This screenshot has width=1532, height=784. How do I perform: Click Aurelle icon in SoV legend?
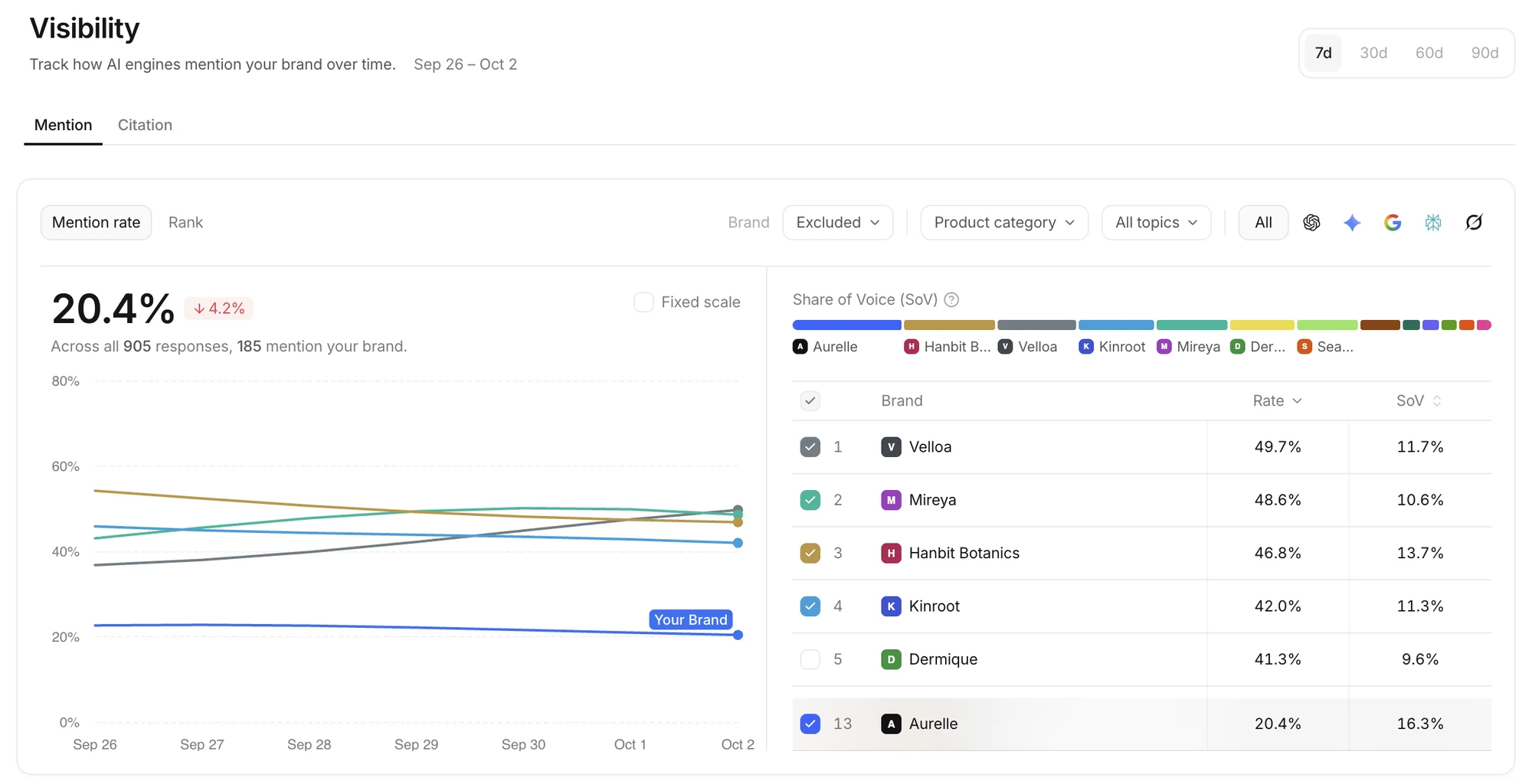800,347
